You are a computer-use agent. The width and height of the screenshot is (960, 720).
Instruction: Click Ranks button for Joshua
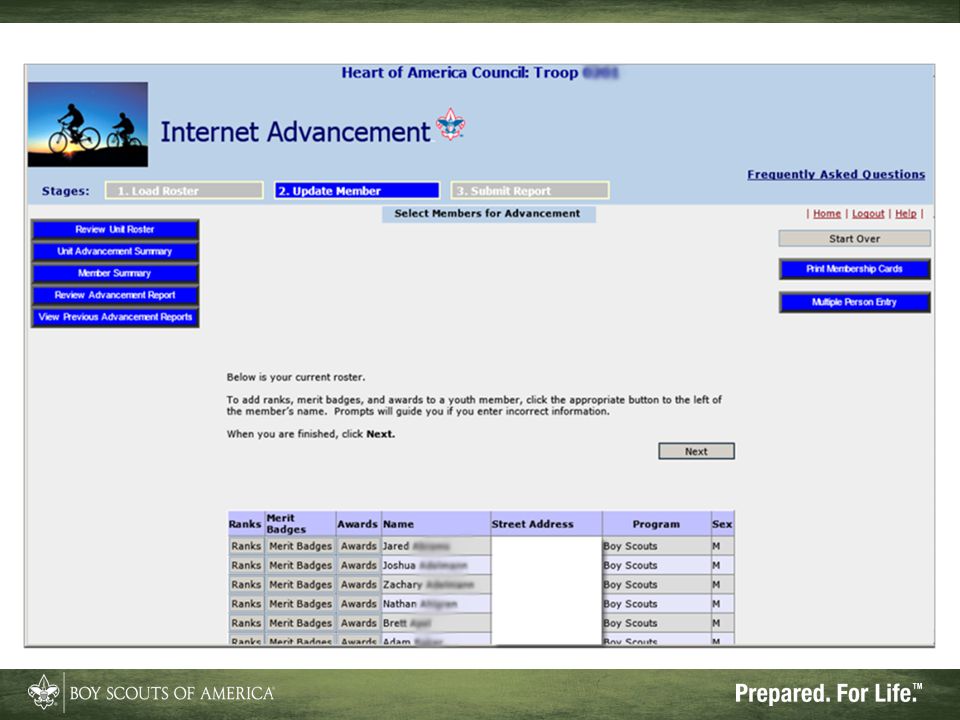point(246,565)
